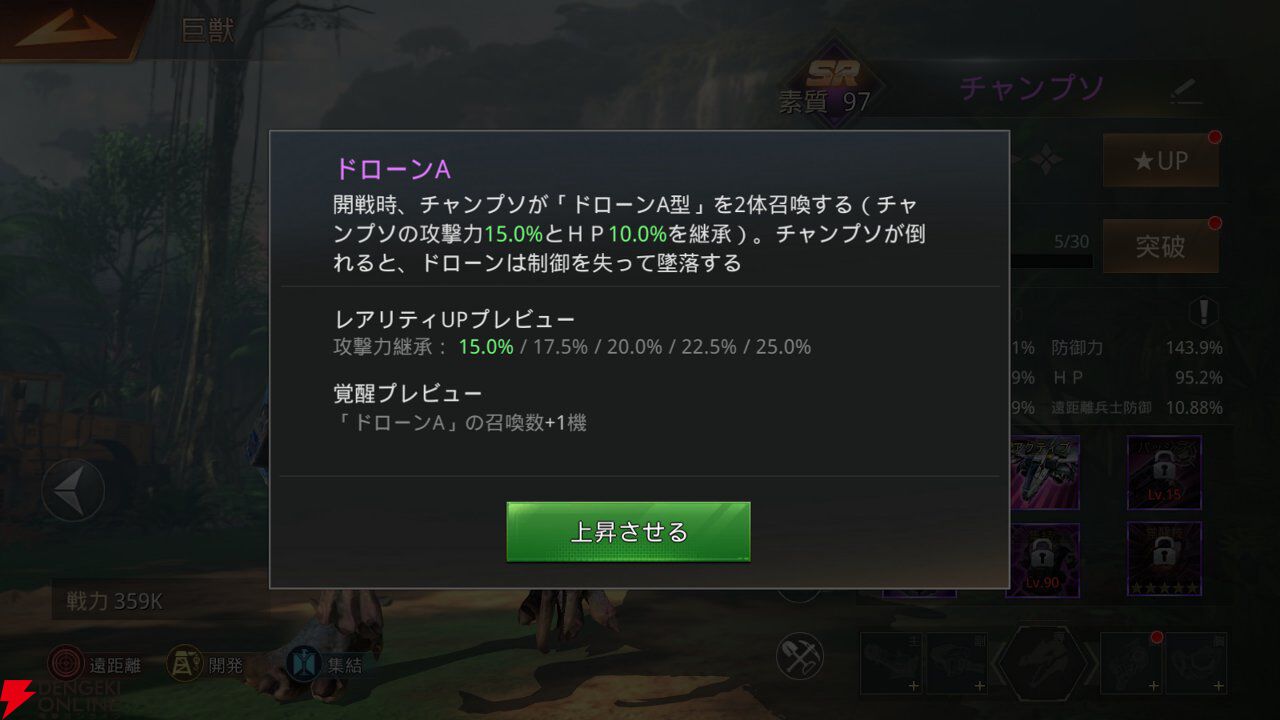Screen dimensions: 1280x720
Task: Switch to previous beast with left arrow
Action: [x=72, y=491]
